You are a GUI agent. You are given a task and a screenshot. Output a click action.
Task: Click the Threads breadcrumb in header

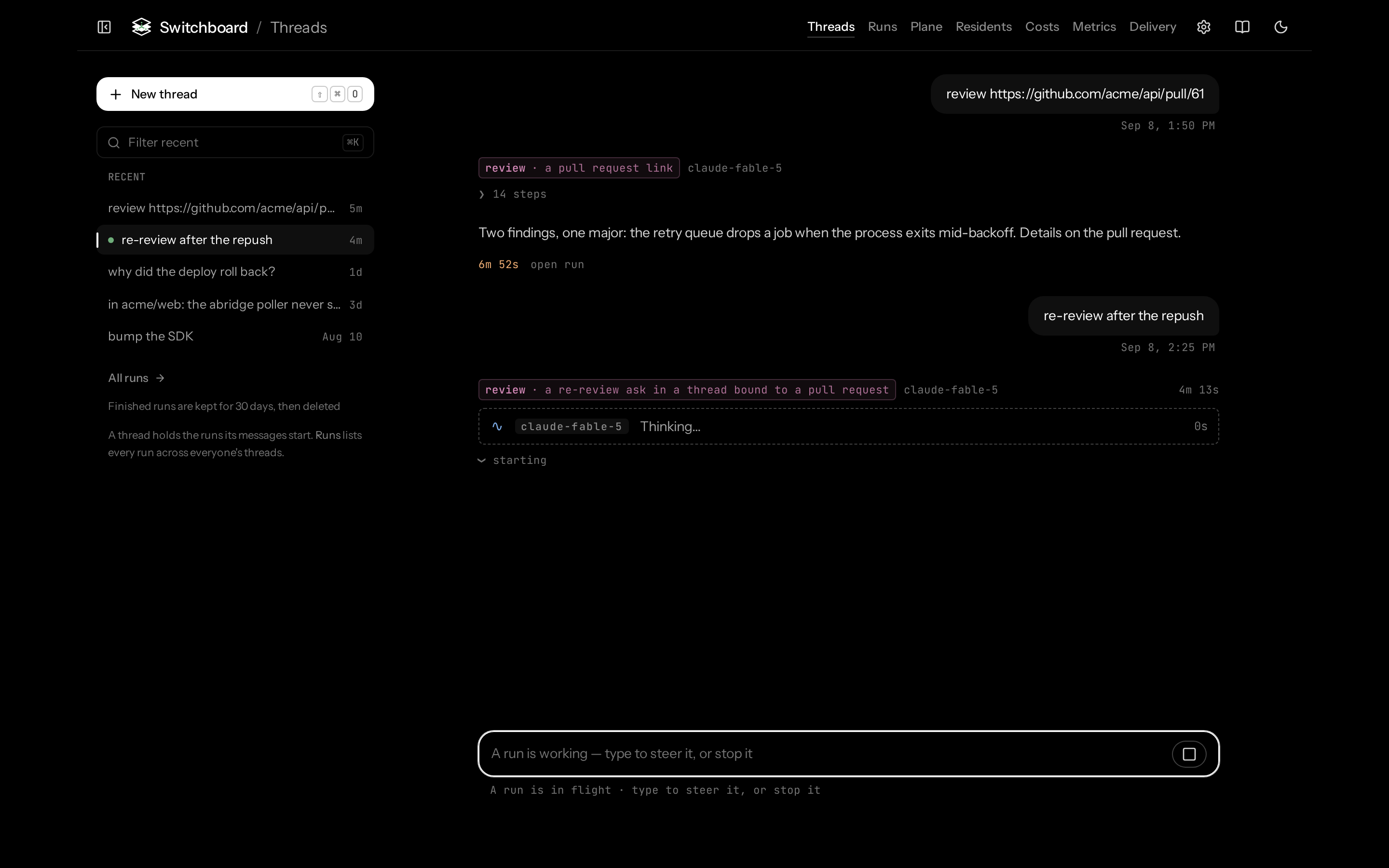pos(299,27)
